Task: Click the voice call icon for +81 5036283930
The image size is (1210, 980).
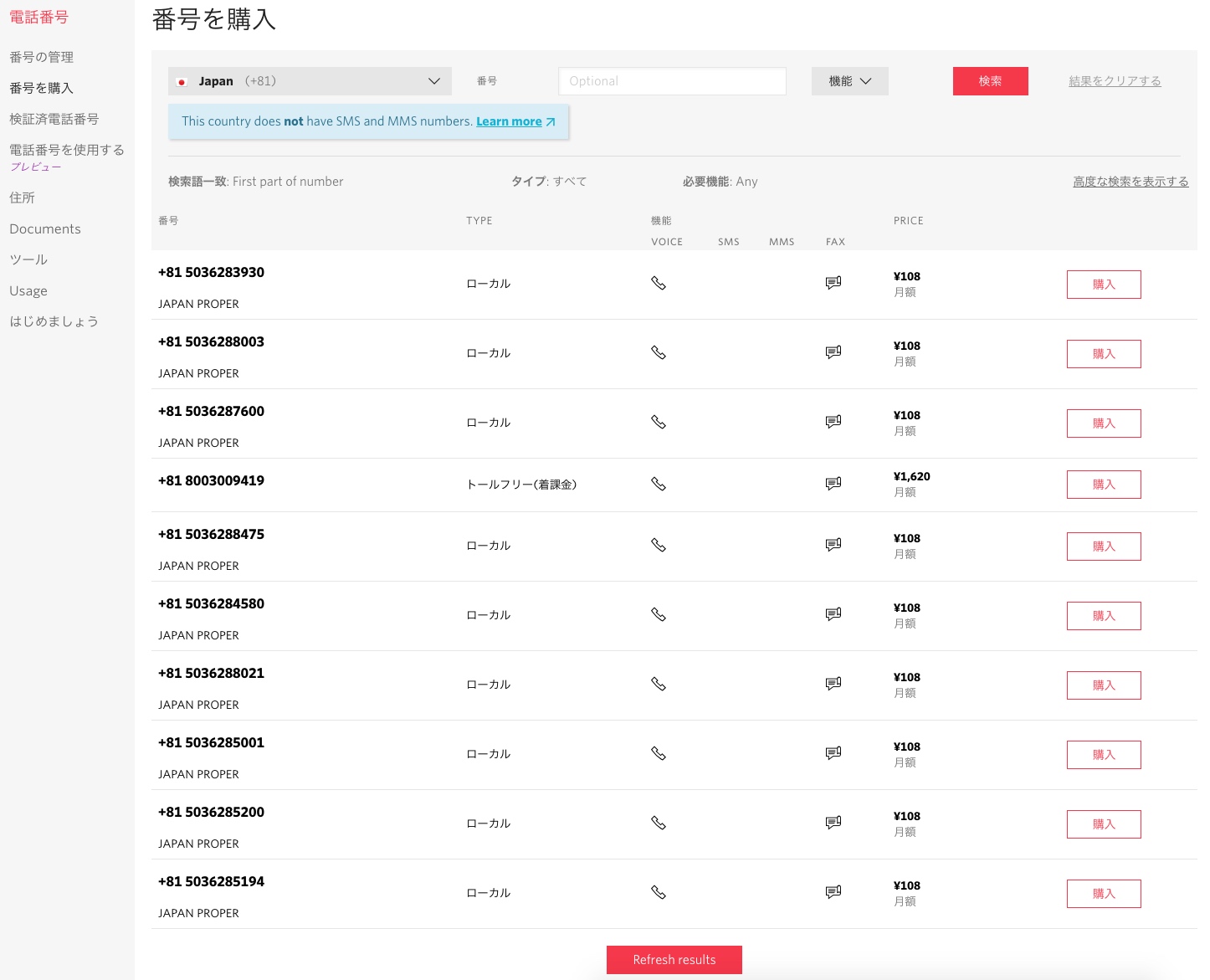Action: coord(659,283)
